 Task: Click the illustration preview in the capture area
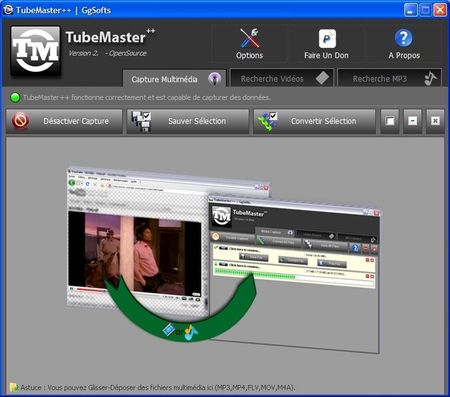tap(223, 260)
